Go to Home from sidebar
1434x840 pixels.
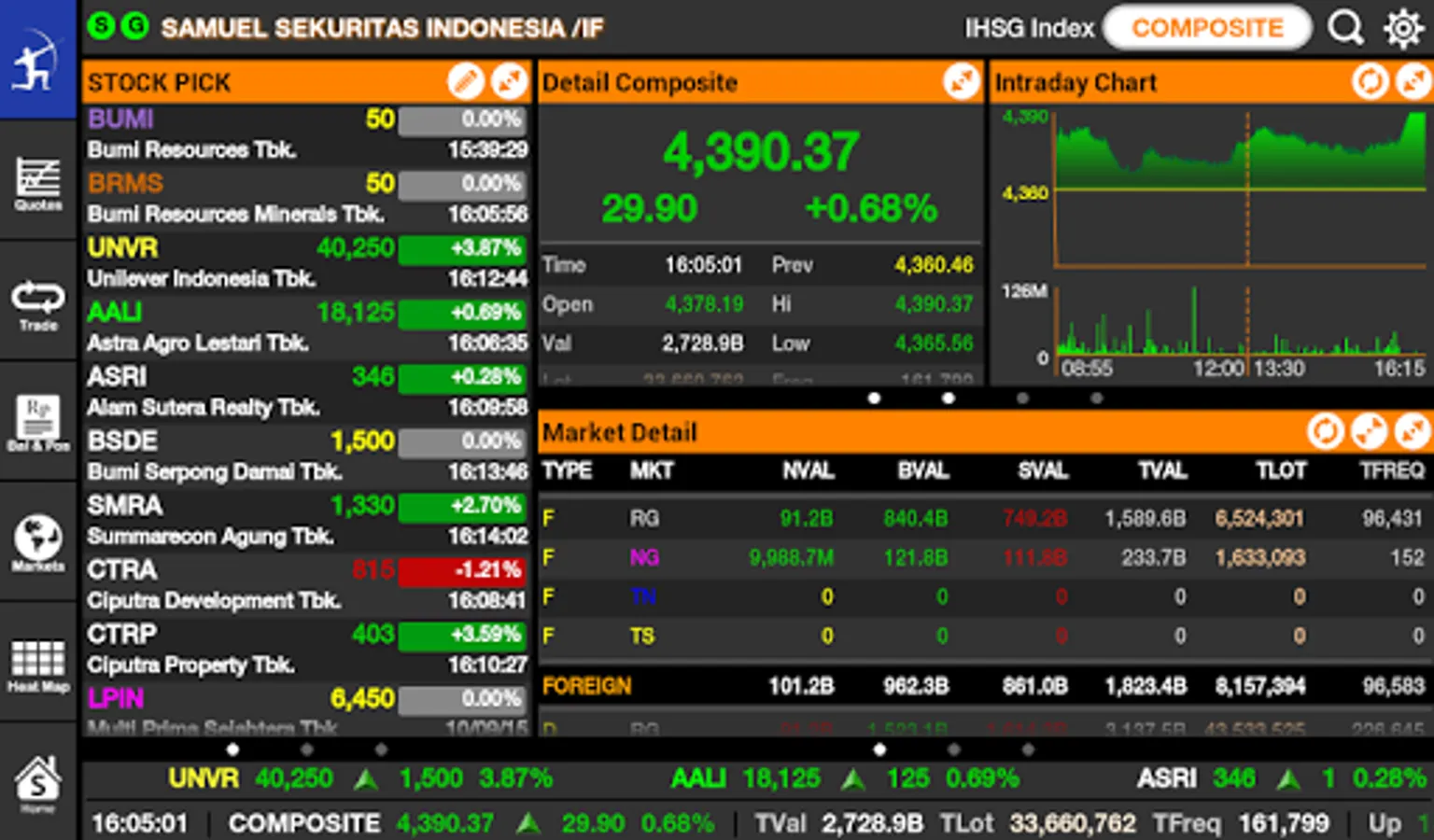(x=37, y=782)
